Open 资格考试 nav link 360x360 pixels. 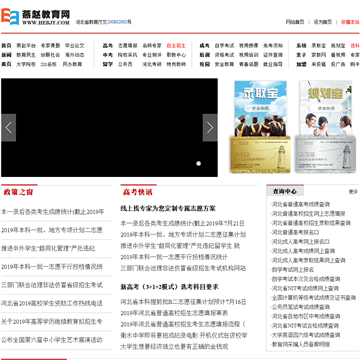[224, 55]
